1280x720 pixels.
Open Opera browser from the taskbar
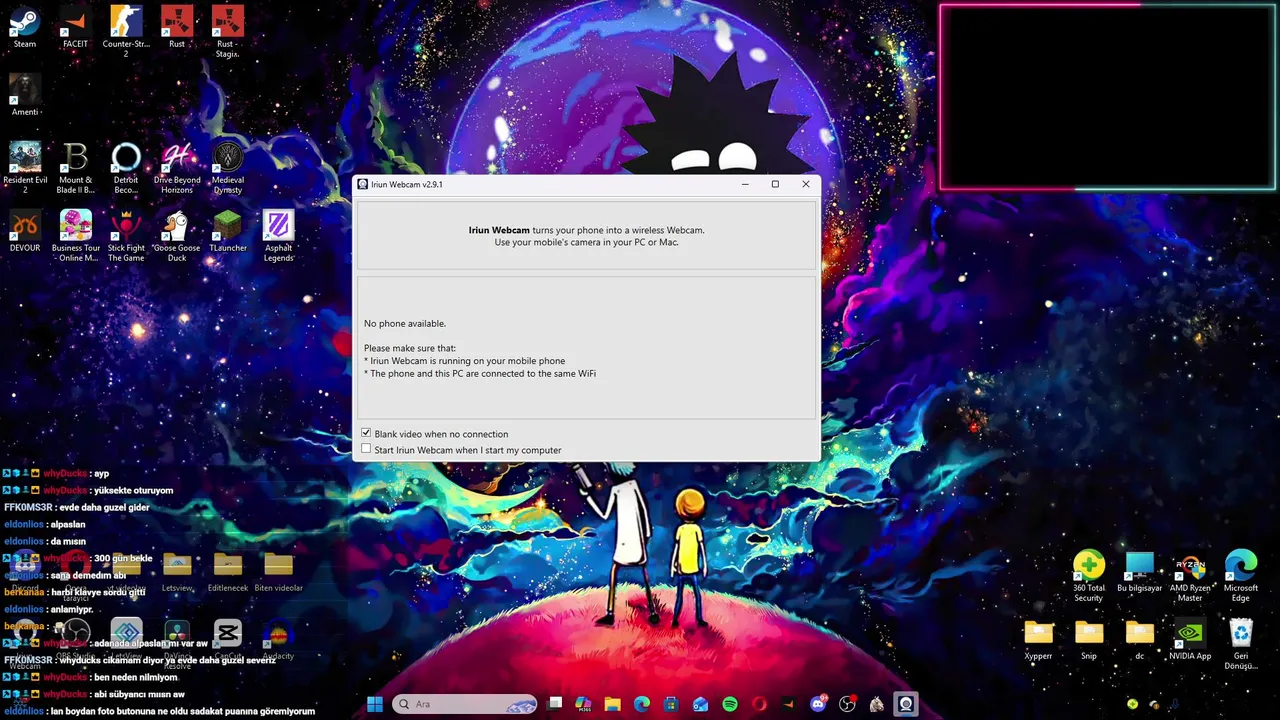click(x=759, y=704)
